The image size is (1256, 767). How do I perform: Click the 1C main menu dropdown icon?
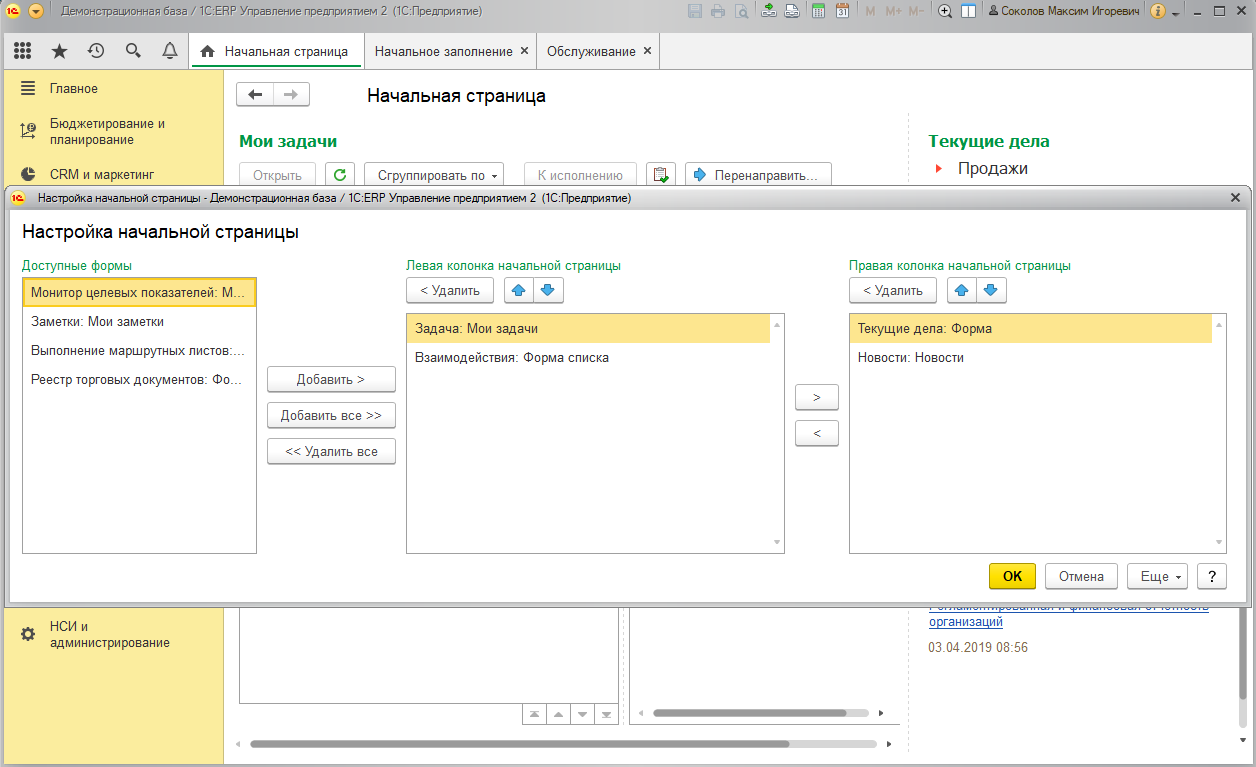click(36, 11)
